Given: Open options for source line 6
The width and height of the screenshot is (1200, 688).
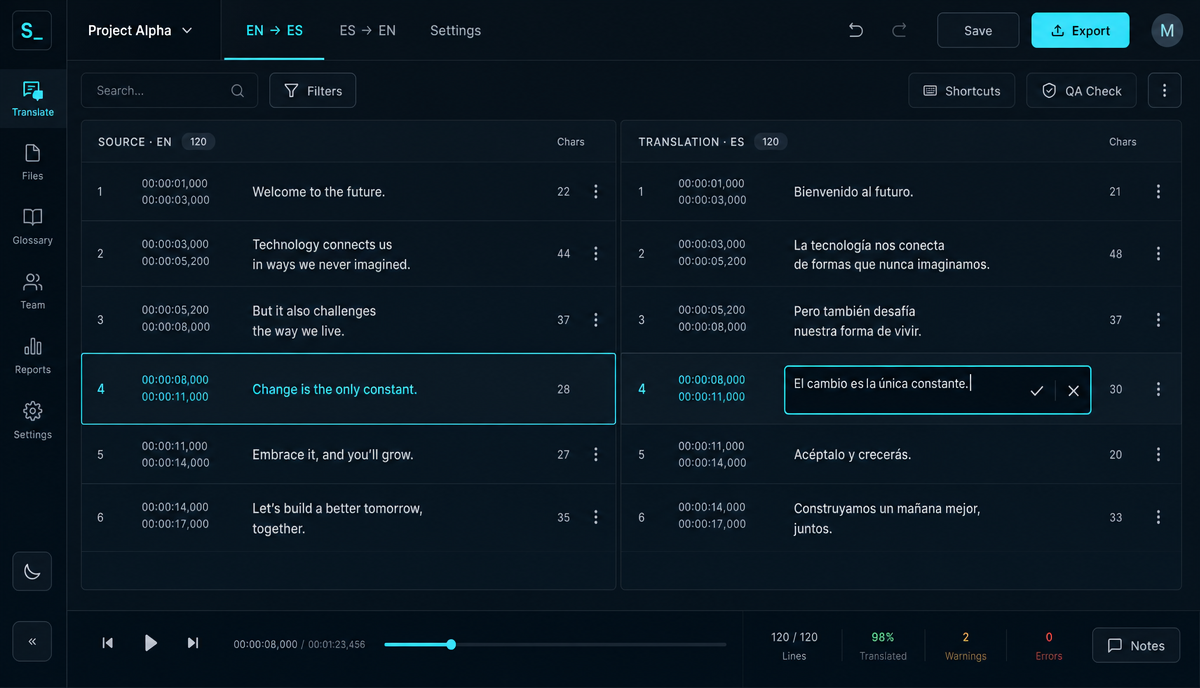Looking at the screenshot, I should pos(596,517).
